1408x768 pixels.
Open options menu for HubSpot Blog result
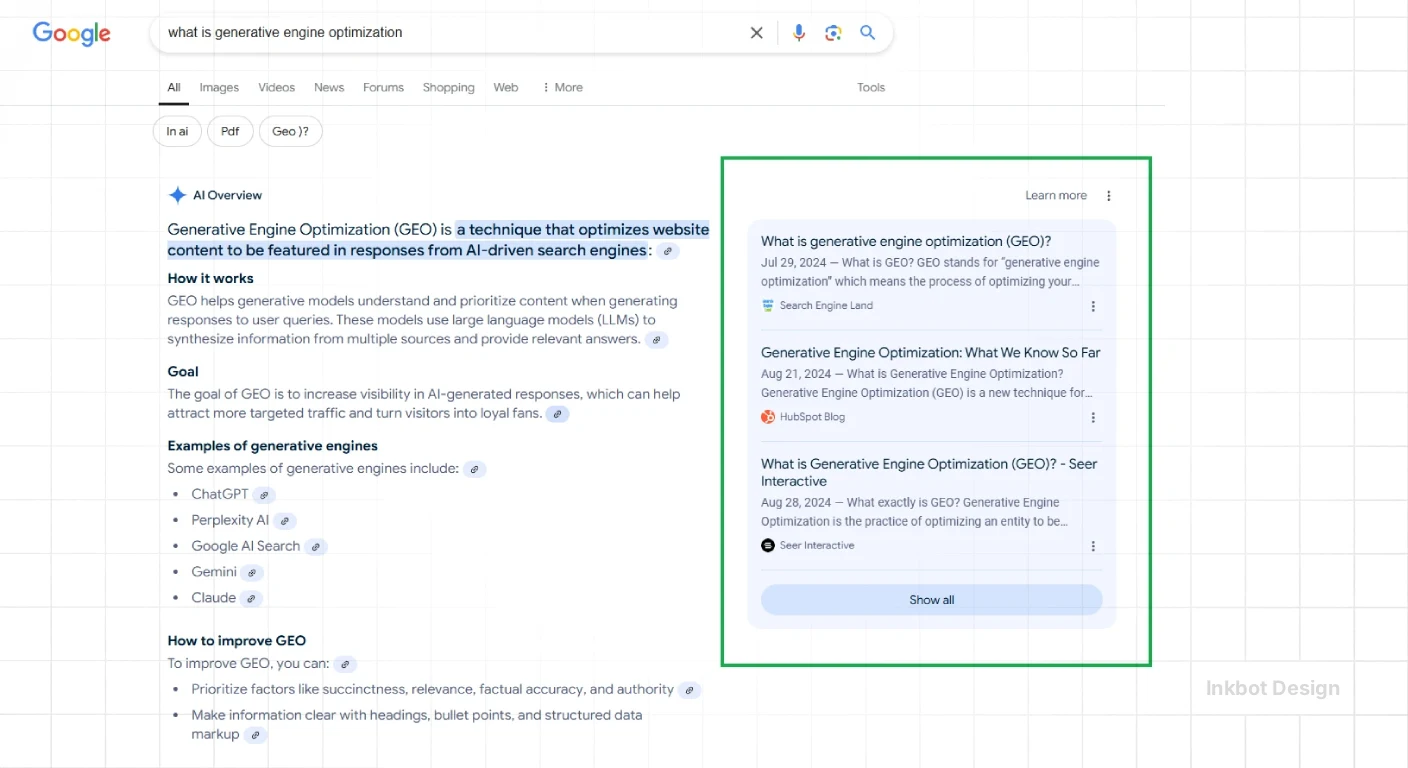coord(1093,418)
